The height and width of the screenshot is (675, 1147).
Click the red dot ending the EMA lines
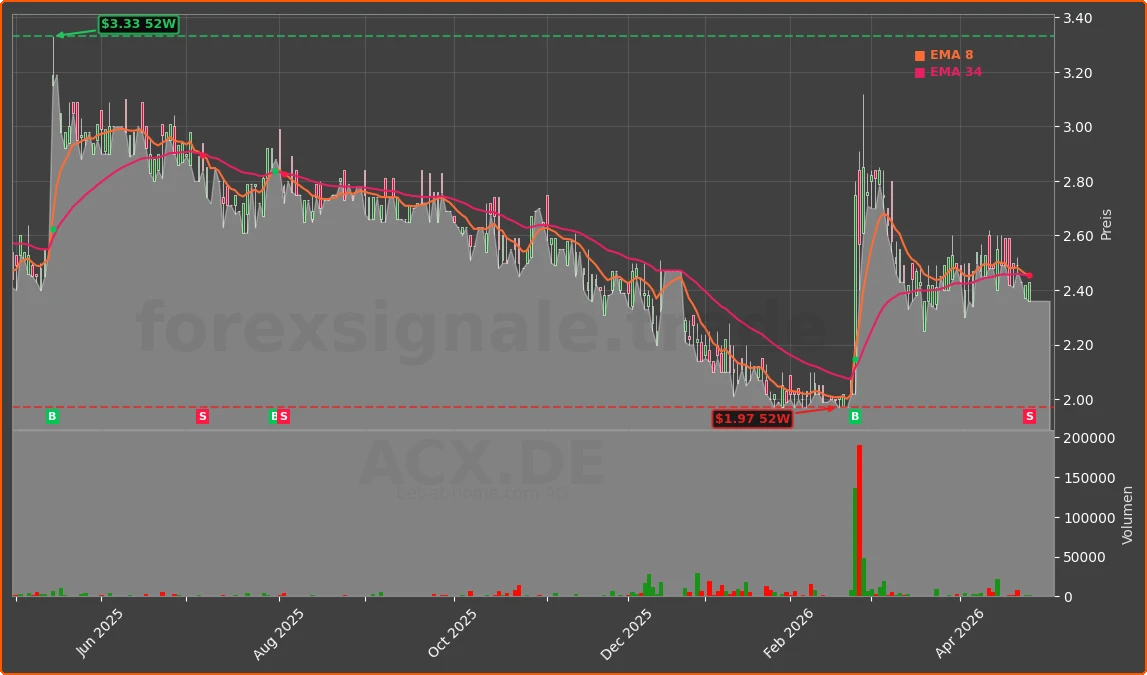[1029, 275]
